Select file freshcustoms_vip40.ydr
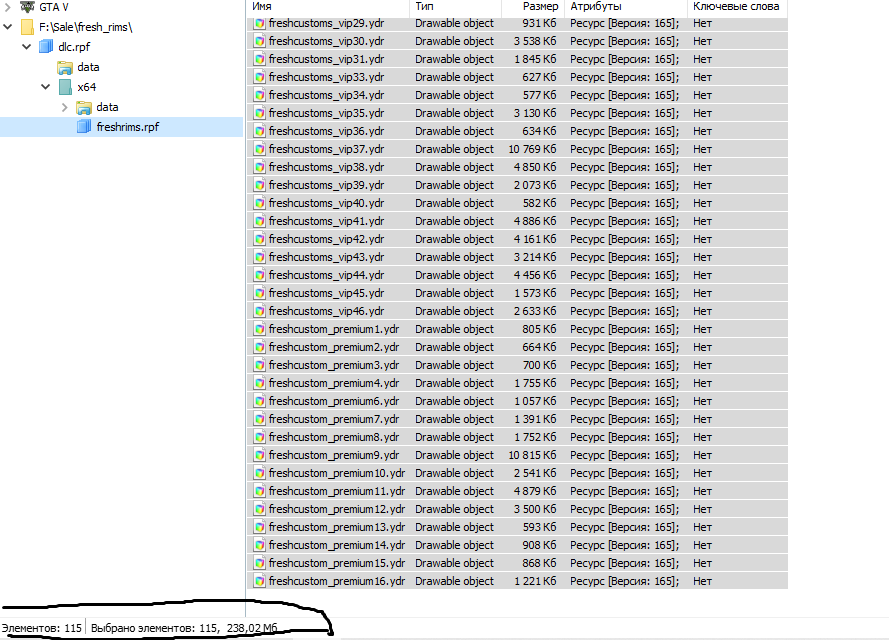889x640 pixels. tap(327, 203)
